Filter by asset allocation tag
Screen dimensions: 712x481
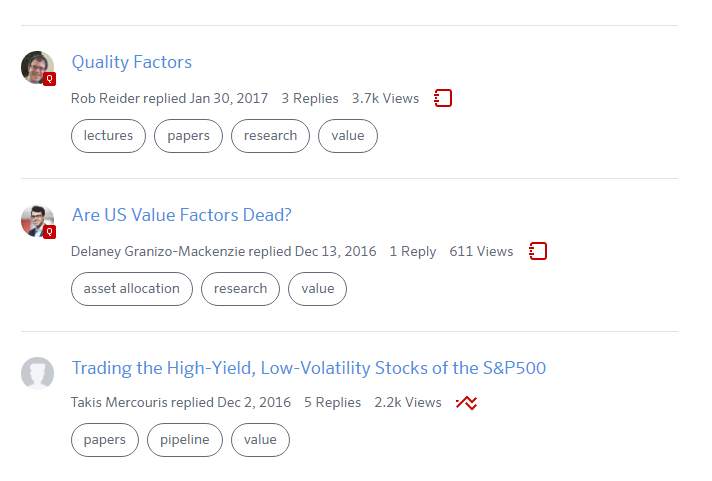point(132,289)
